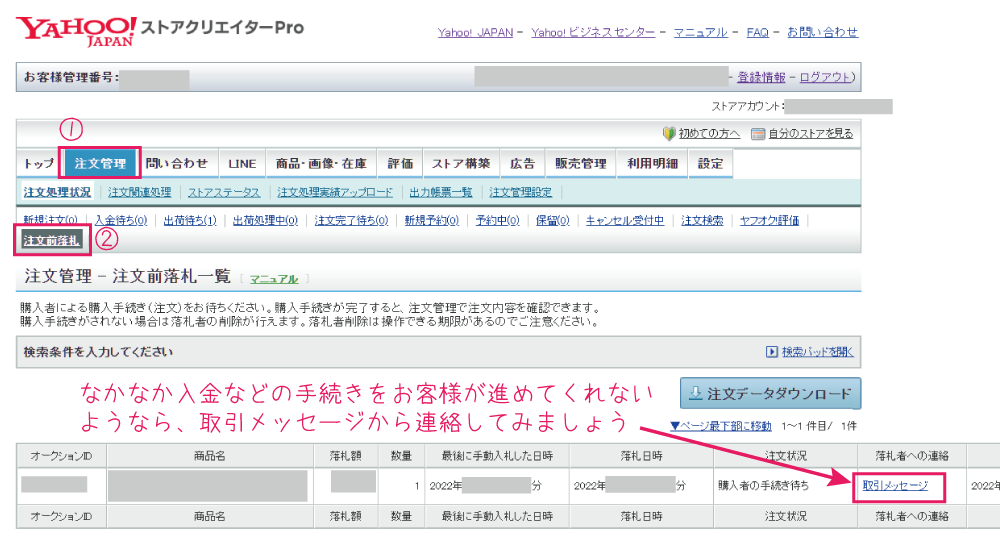Click the top 落札日時 column header
The image size is (1000, 540).
pyautogui.click(x=642, y=456)
